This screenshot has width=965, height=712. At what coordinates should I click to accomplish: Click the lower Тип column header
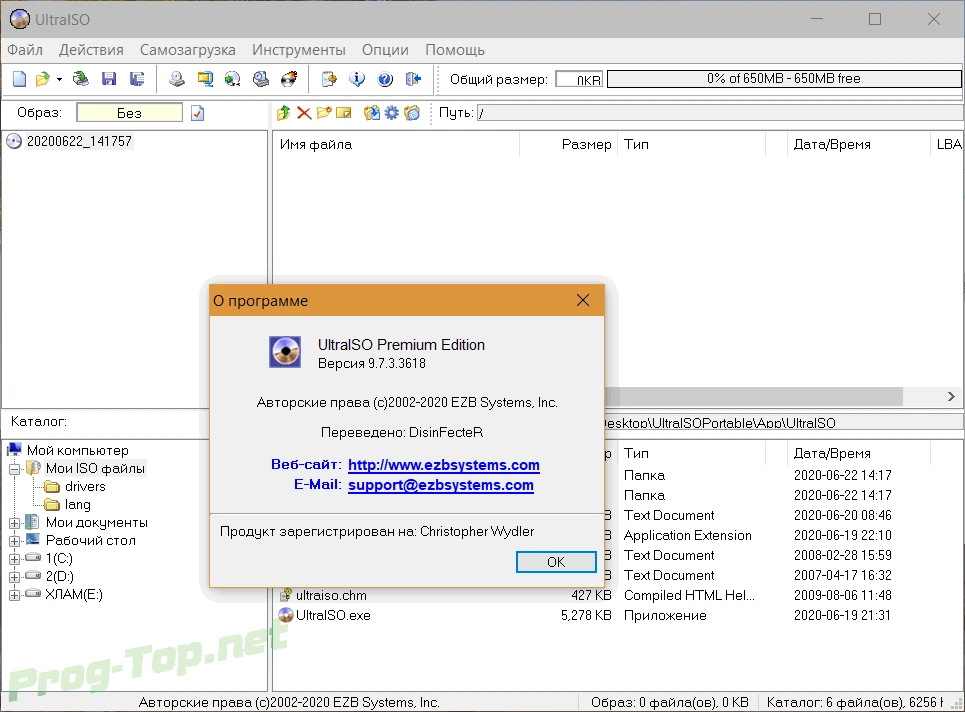coord(691,454)
